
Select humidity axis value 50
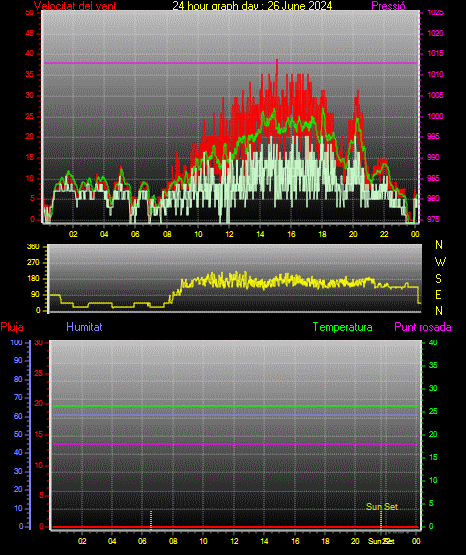click(18, 434)
